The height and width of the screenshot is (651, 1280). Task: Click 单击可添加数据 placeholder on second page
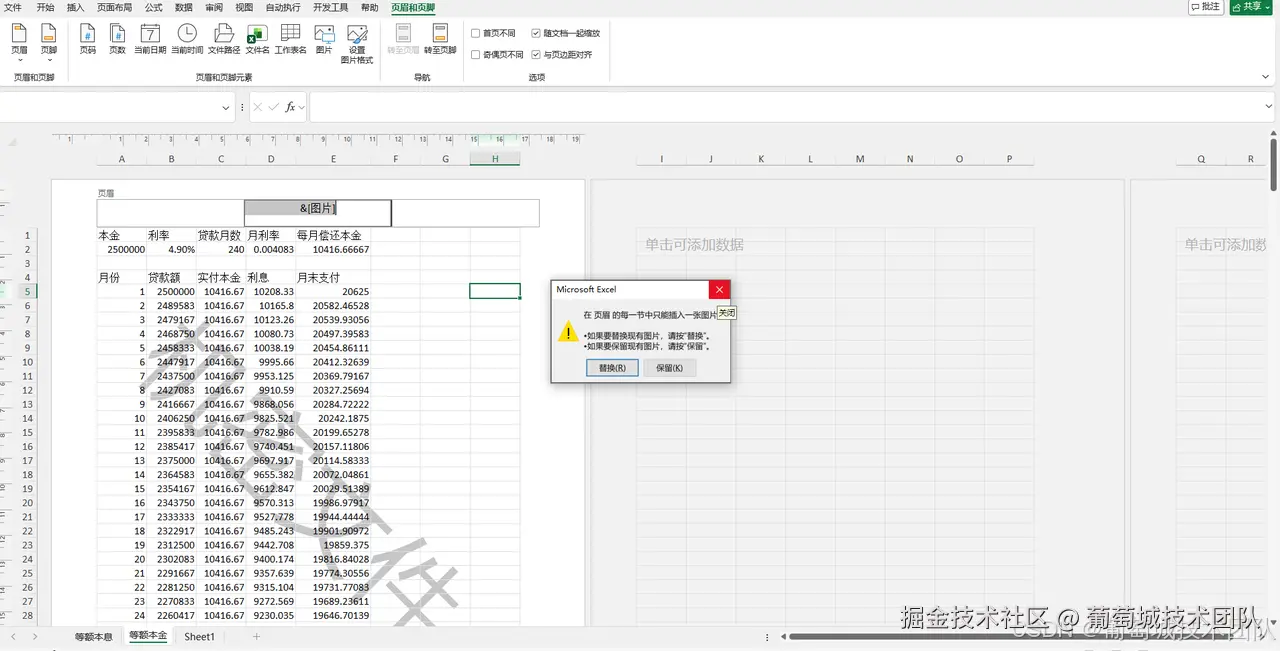(x=694, y=244)
